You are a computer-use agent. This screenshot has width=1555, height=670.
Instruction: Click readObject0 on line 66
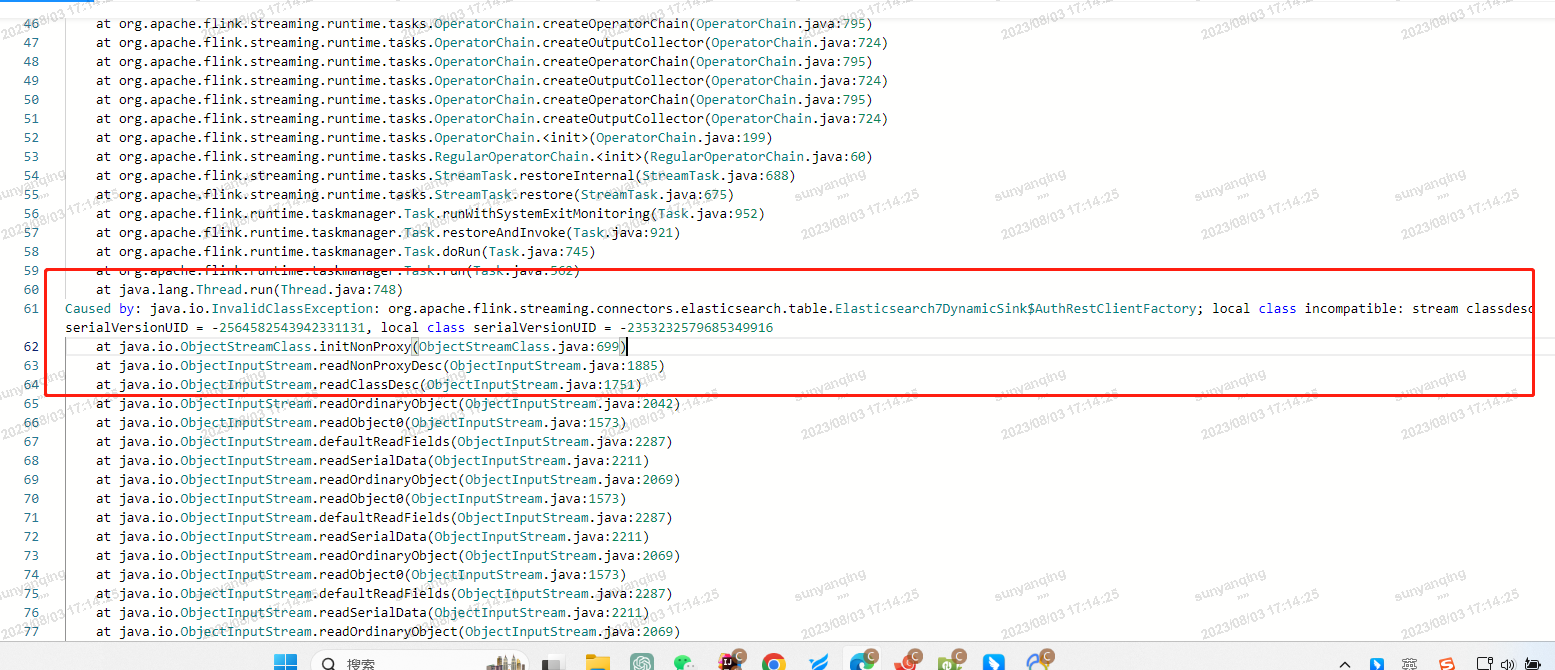(x=360, y=423)
